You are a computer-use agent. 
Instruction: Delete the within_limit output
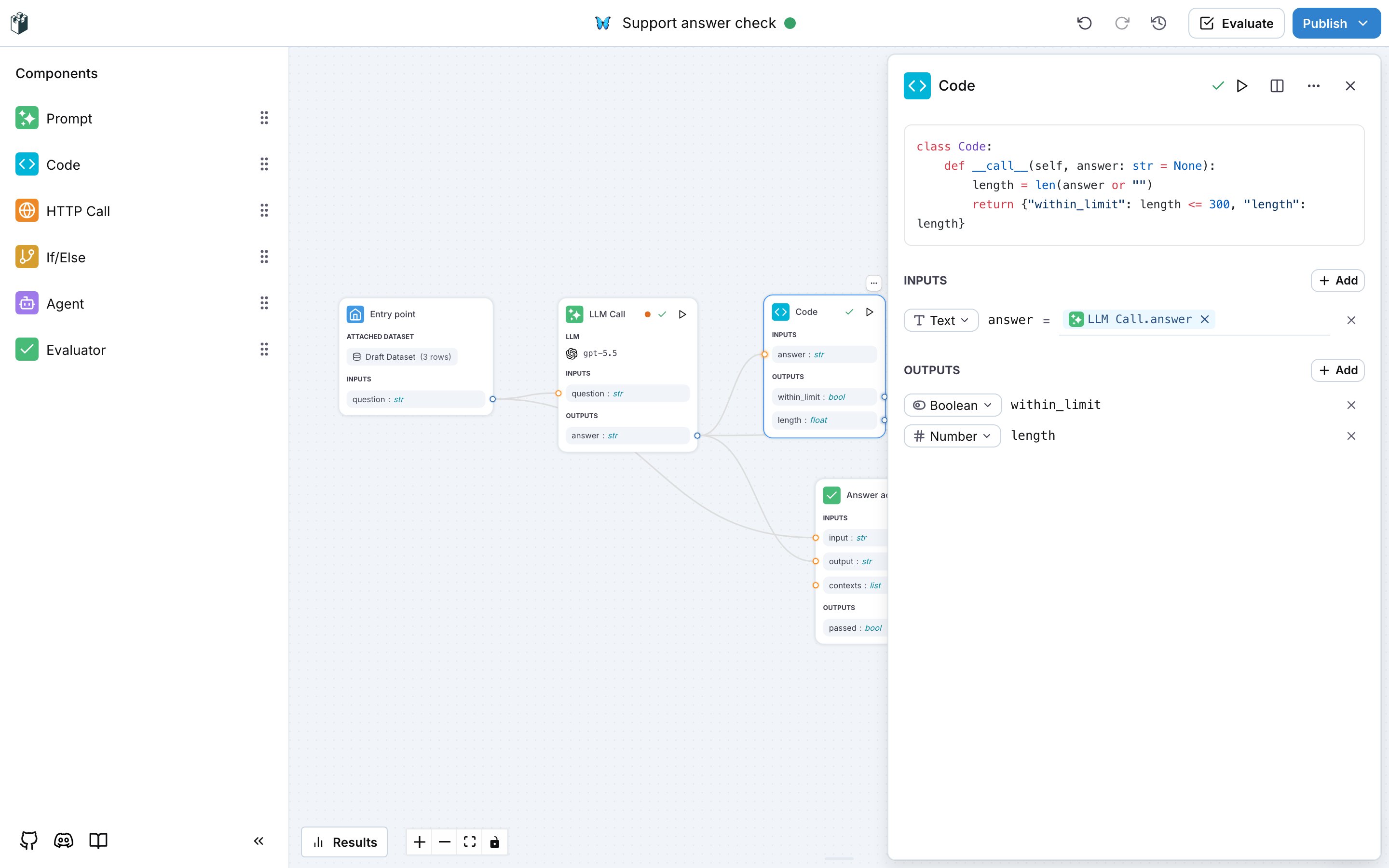click(x=1351, y=405)
